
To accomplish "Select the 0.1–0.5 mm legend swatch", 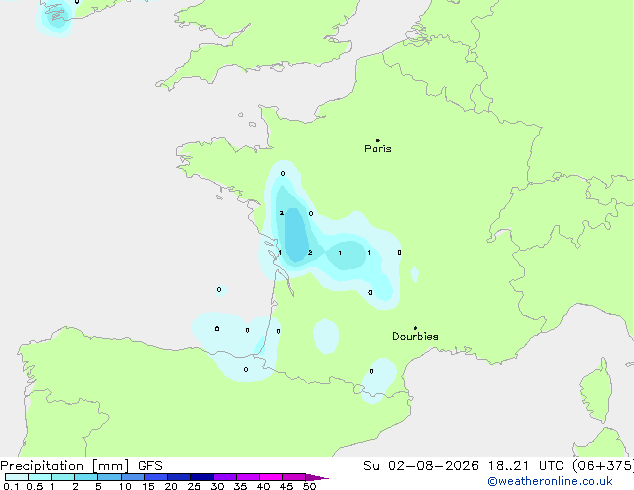I will tap(17, 477).
